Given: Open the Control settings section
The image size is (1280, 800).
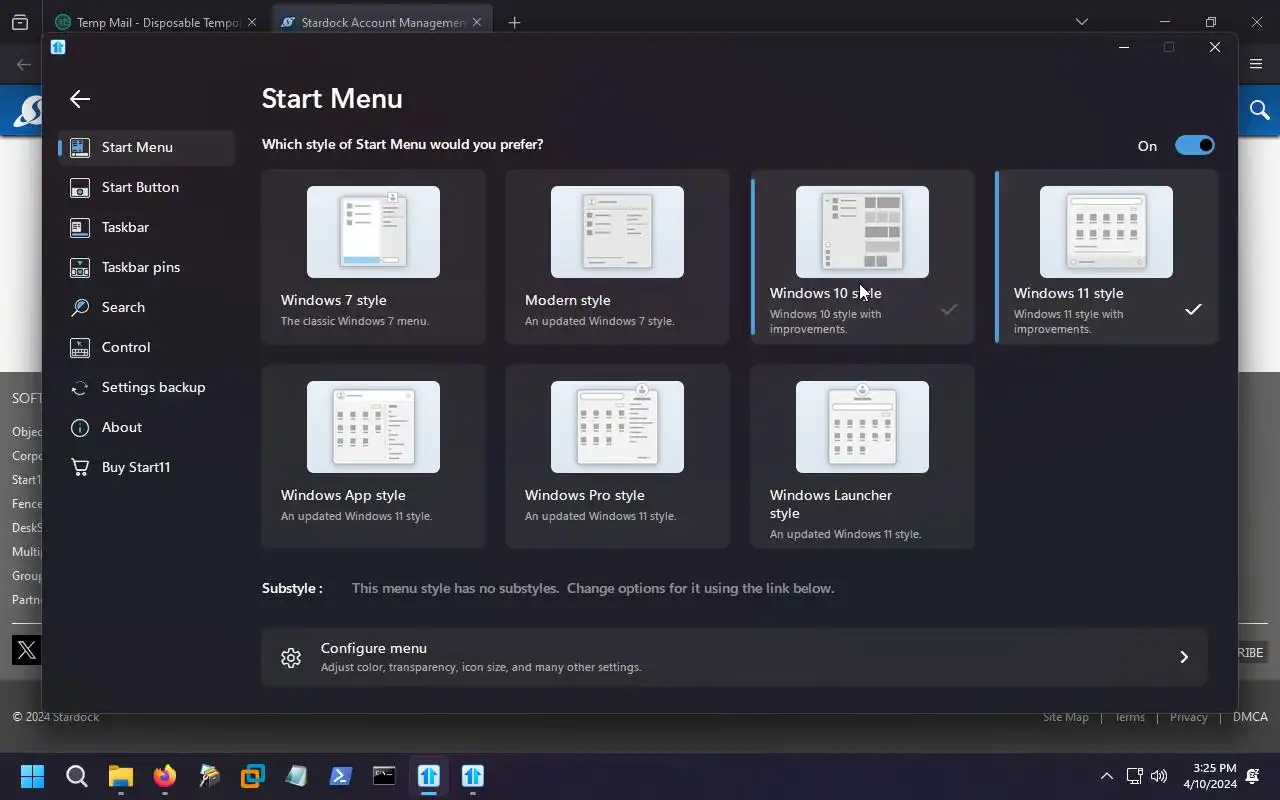Looking at the screenshot, I should tap(146, 347).
